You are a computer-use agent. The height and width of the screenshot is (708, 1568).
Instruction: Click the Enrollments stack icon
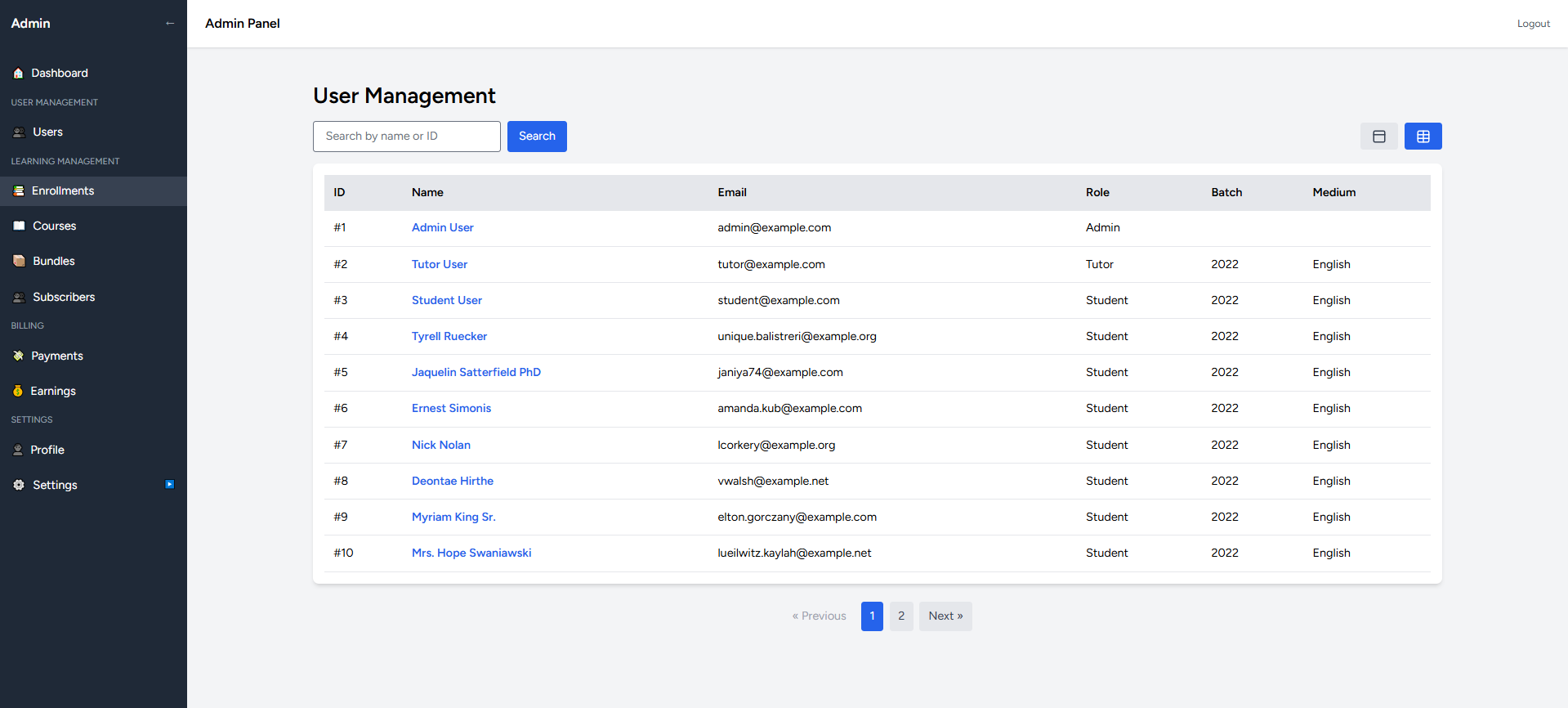[19, 191]
